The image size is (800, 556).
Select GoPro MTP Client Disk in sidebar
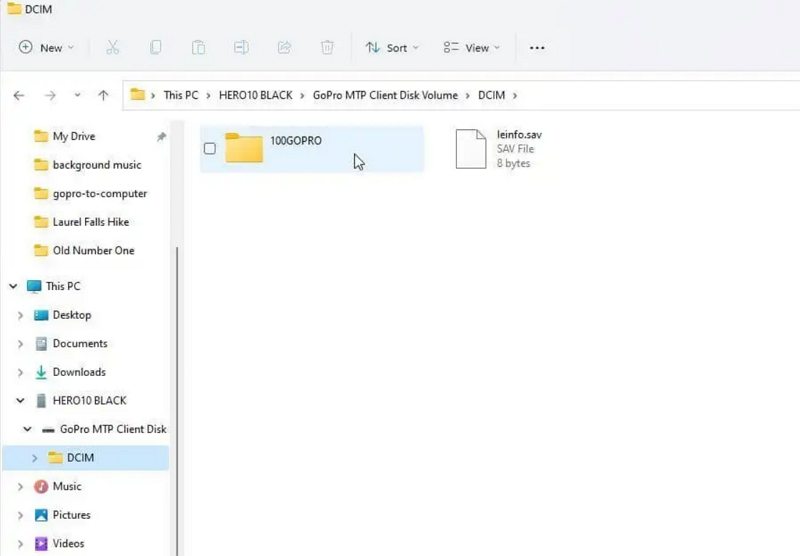113,429
